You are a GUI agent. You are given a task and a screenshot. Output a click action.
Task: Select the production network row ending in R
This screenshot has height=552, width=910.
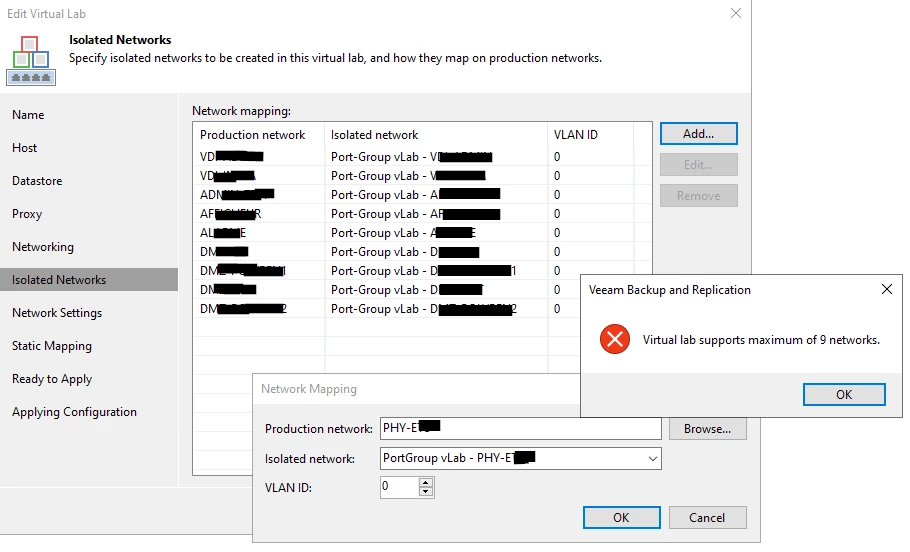click(x=422, y=214)
